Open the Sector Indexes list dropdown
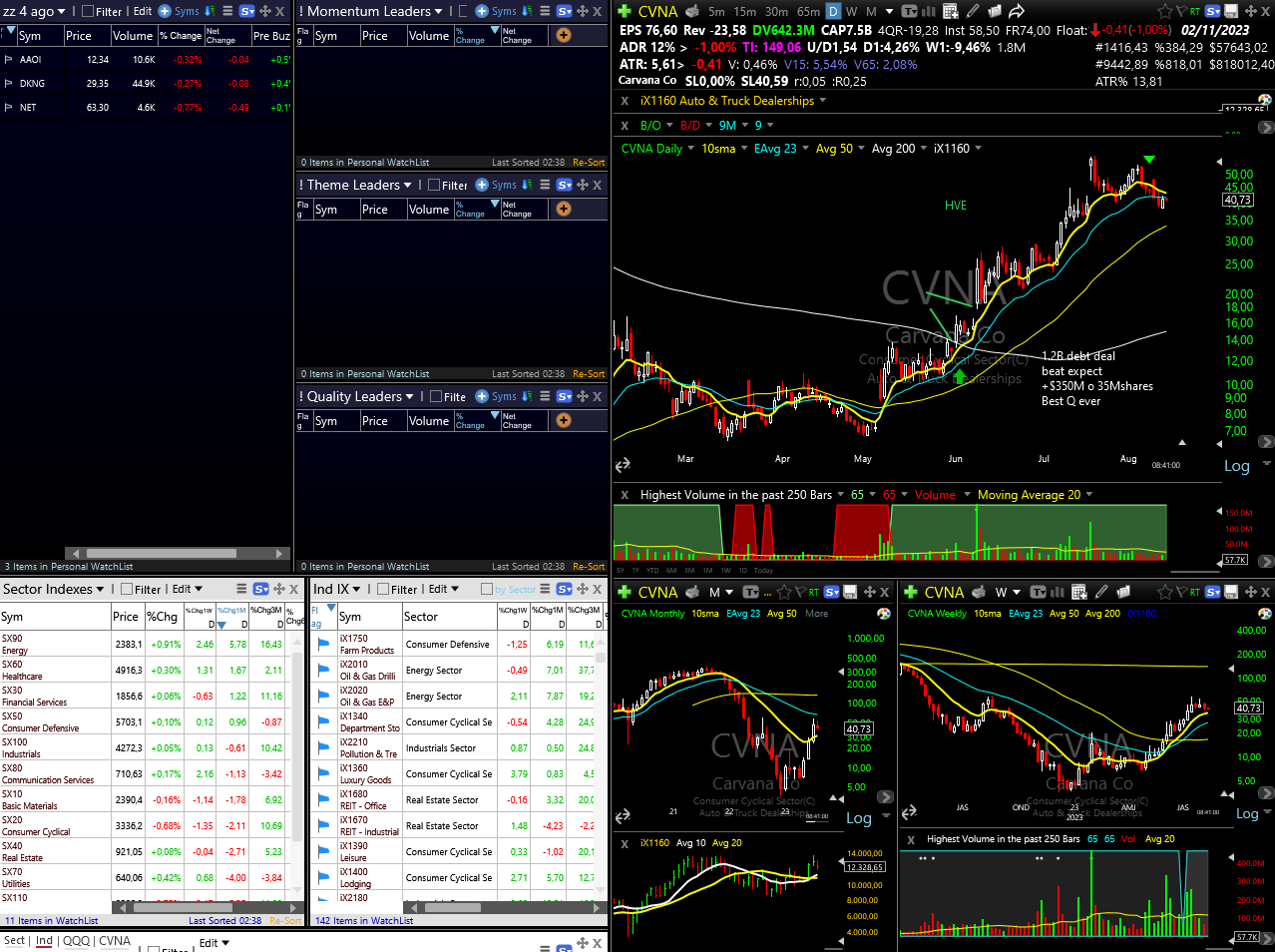 100,589
